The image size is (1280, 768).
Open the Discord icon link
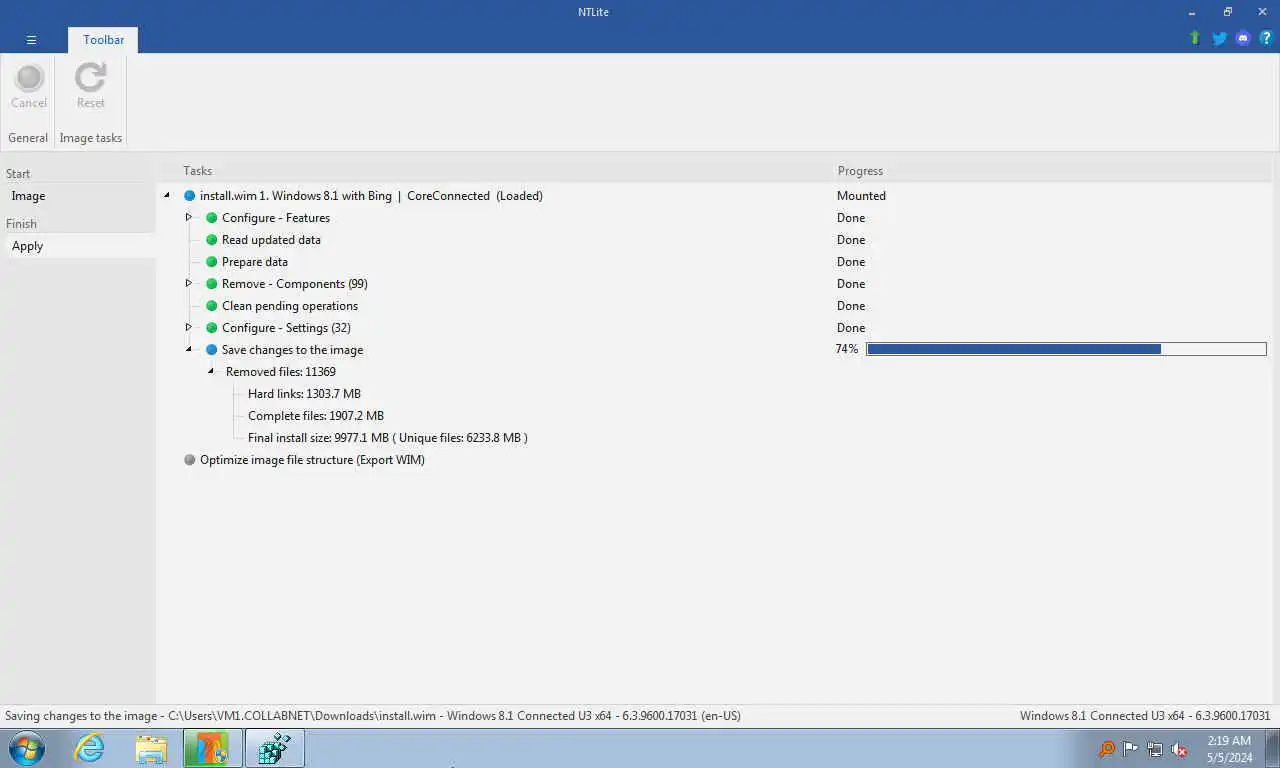click(1243, 38)
